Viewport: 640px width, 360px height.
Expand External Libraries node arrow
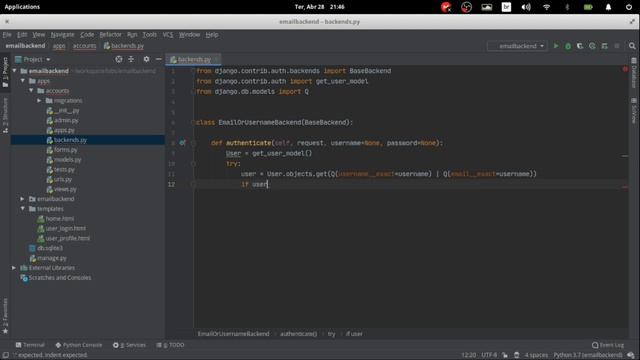tap(14, 268)
